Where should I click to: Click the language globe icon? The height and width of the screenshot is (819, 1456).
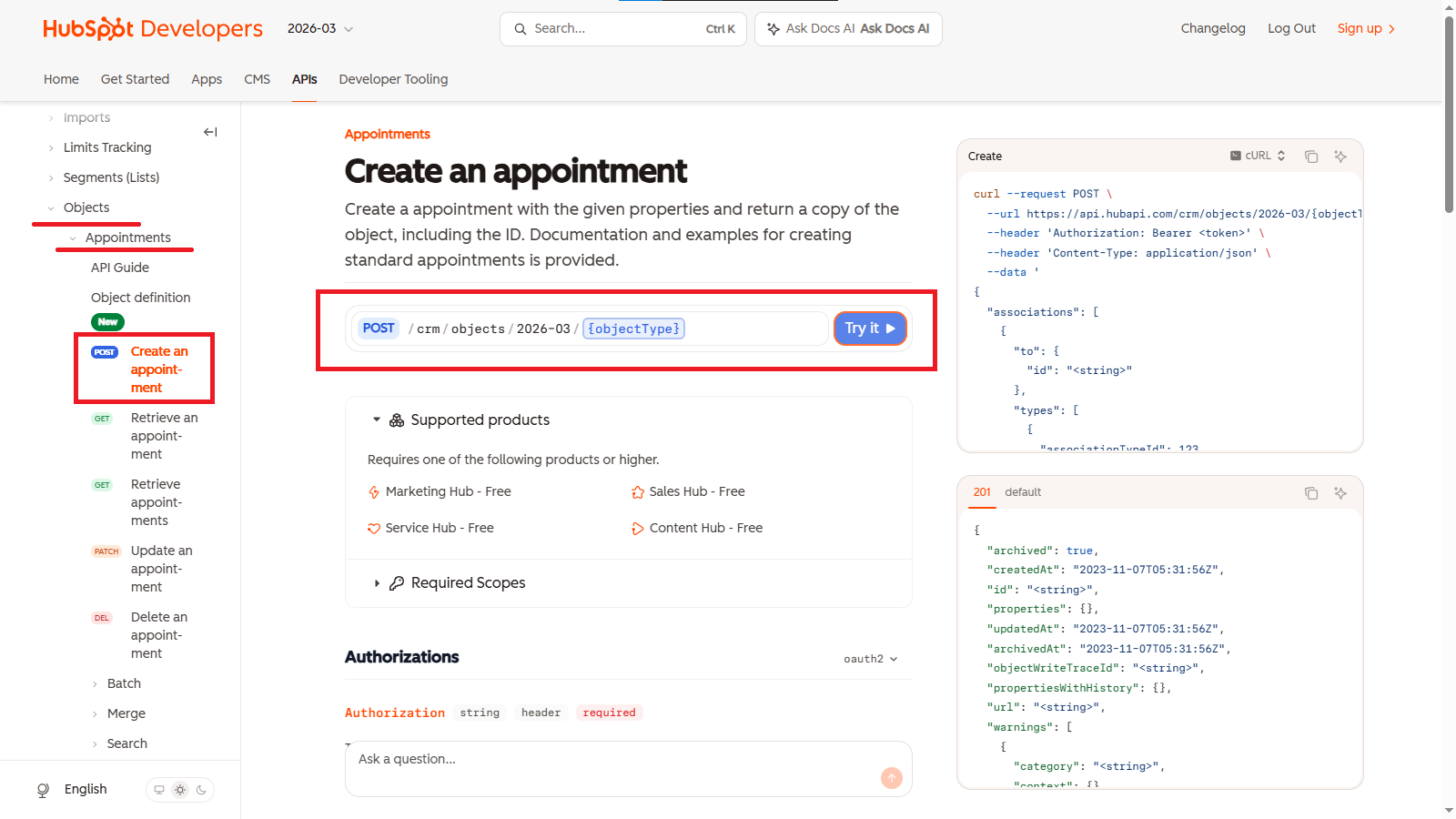coord(43,790)
